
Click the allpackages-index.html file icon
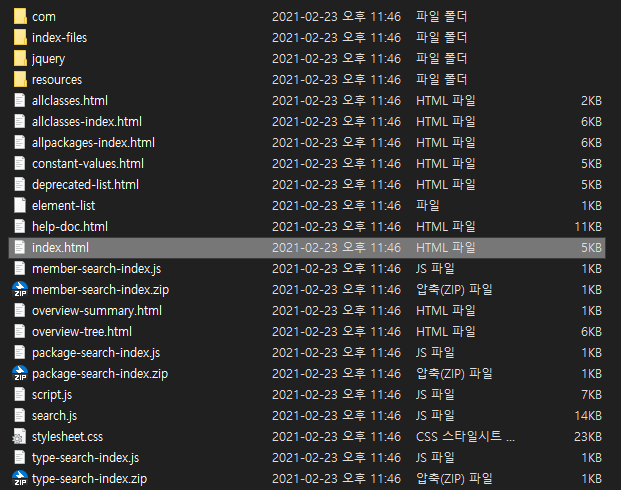20,143
